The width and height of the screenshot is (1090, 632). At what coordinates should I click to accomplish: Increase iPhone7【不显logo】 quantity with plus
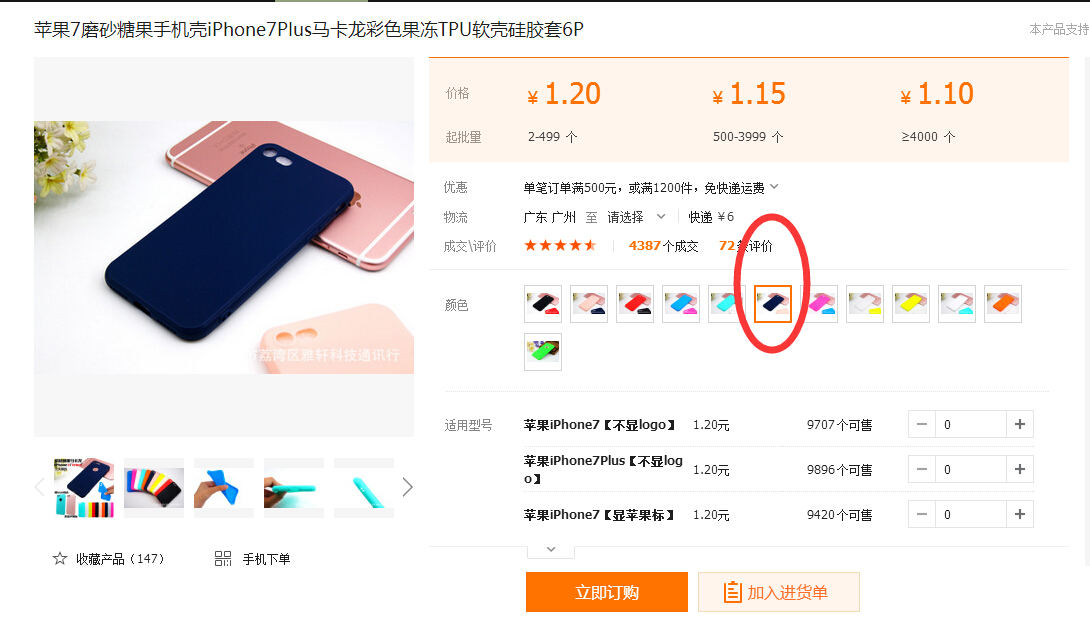pyautogui.click(x=1020, y=424)
